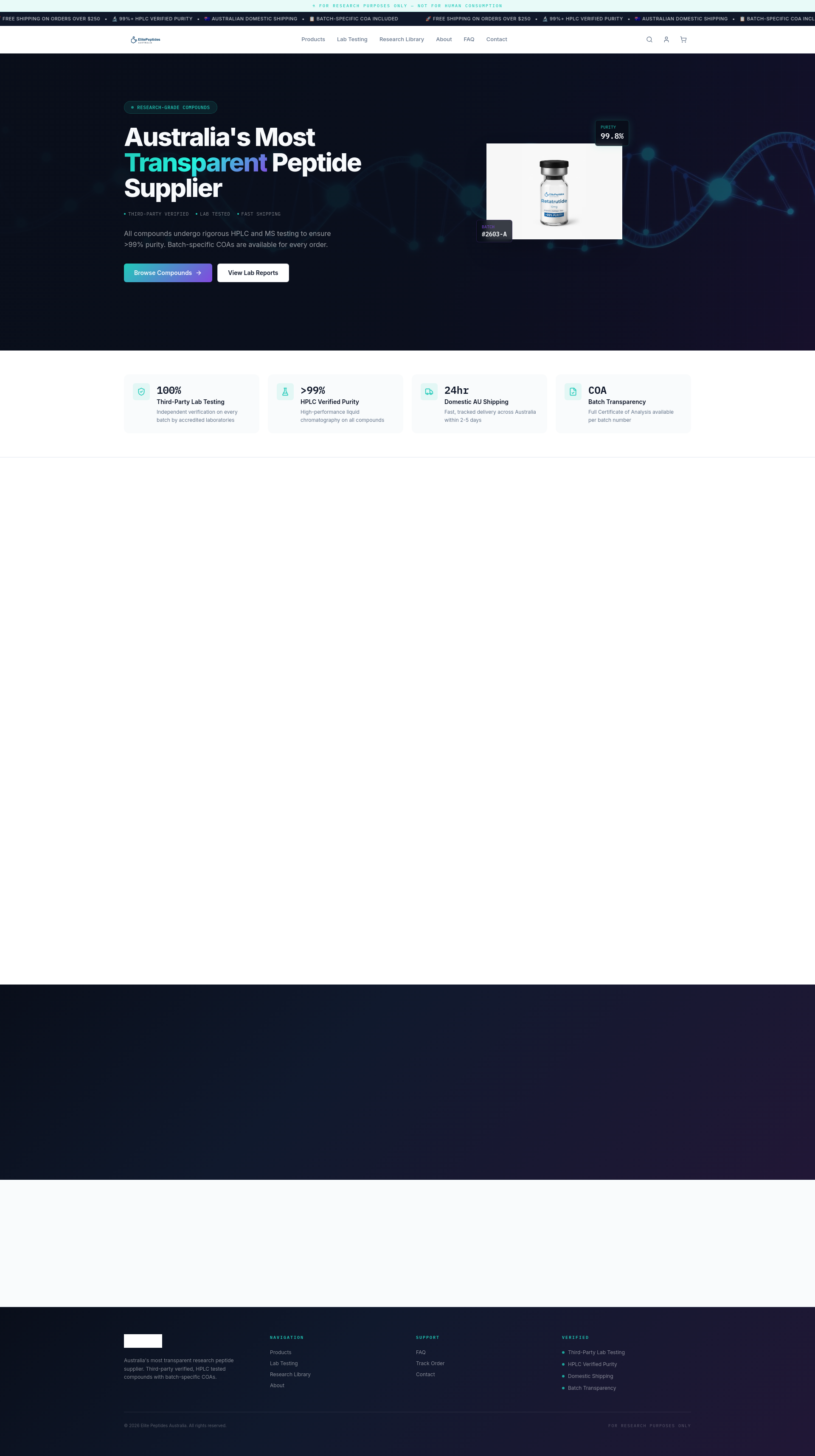Click the footer logo placeholder
The image size is (815, 1456).
coord(143,1341)
